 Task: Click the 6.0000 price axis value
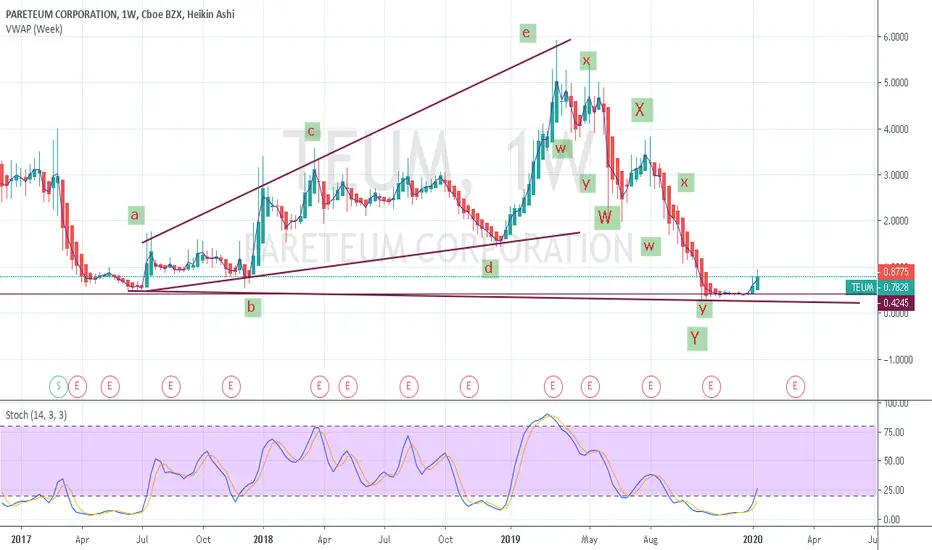click(896, 37)
